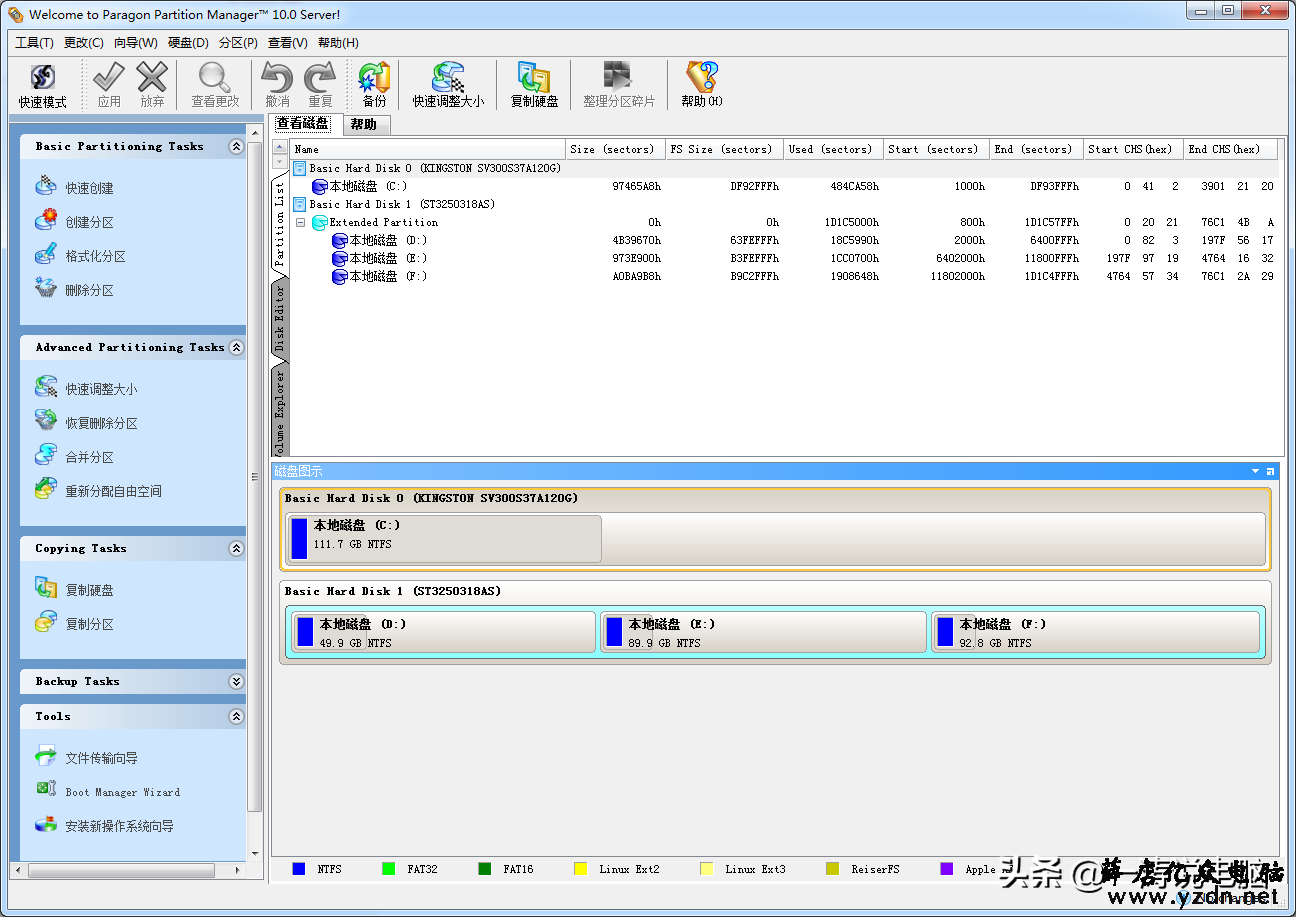Click 创建分区 icon in sidebar
1296x917 pixels.
coord(46,221)
